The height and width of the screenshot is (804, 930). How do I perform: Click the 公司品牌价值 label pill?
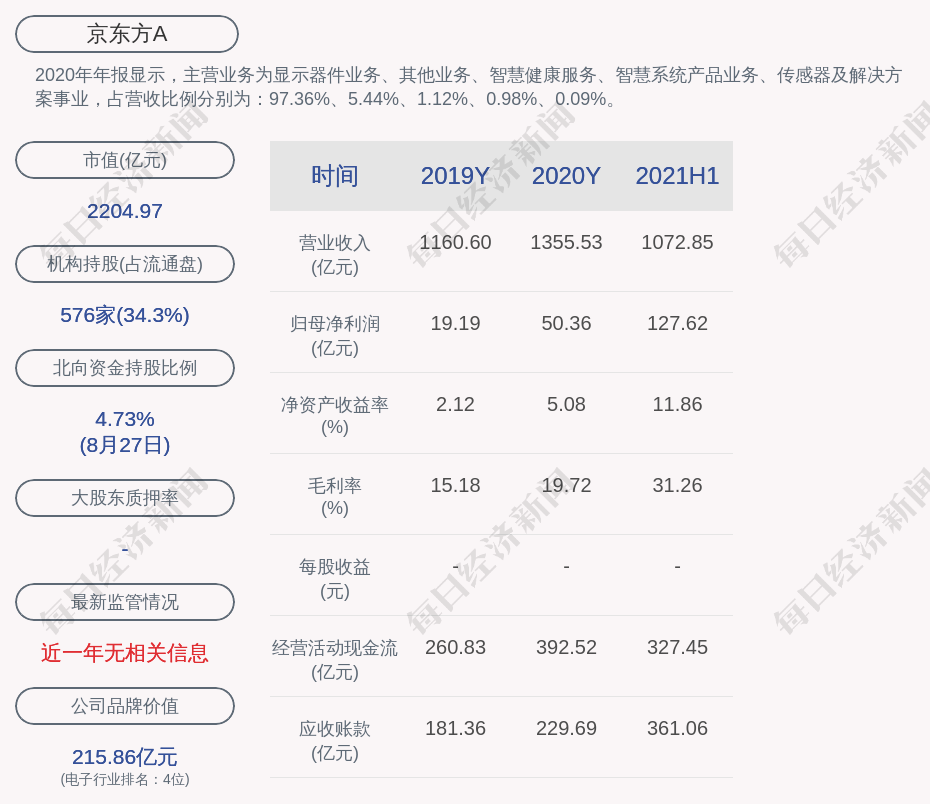pos(125,706)
